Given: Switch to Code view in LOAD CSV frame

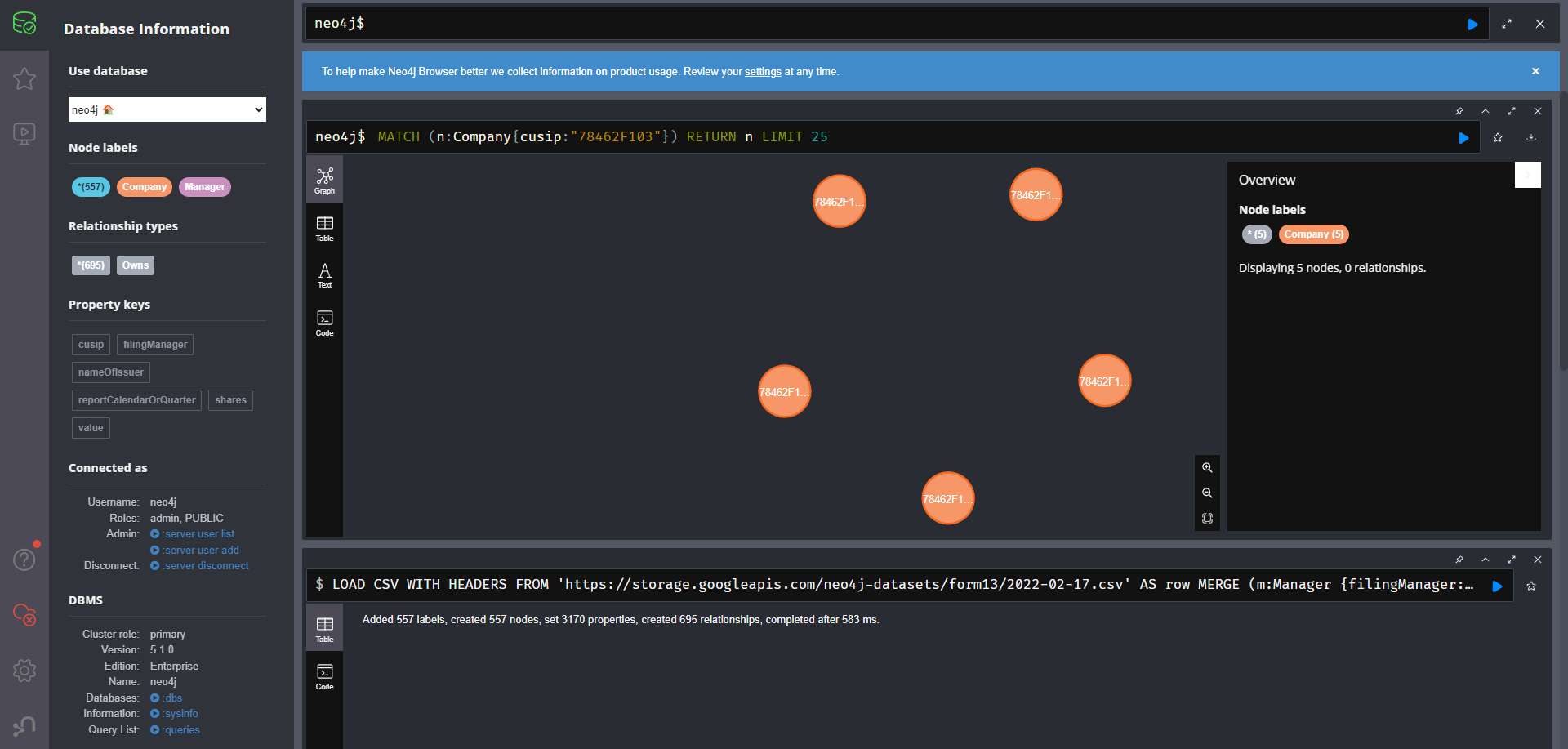Looking at the screenshot, I should 325,677.
